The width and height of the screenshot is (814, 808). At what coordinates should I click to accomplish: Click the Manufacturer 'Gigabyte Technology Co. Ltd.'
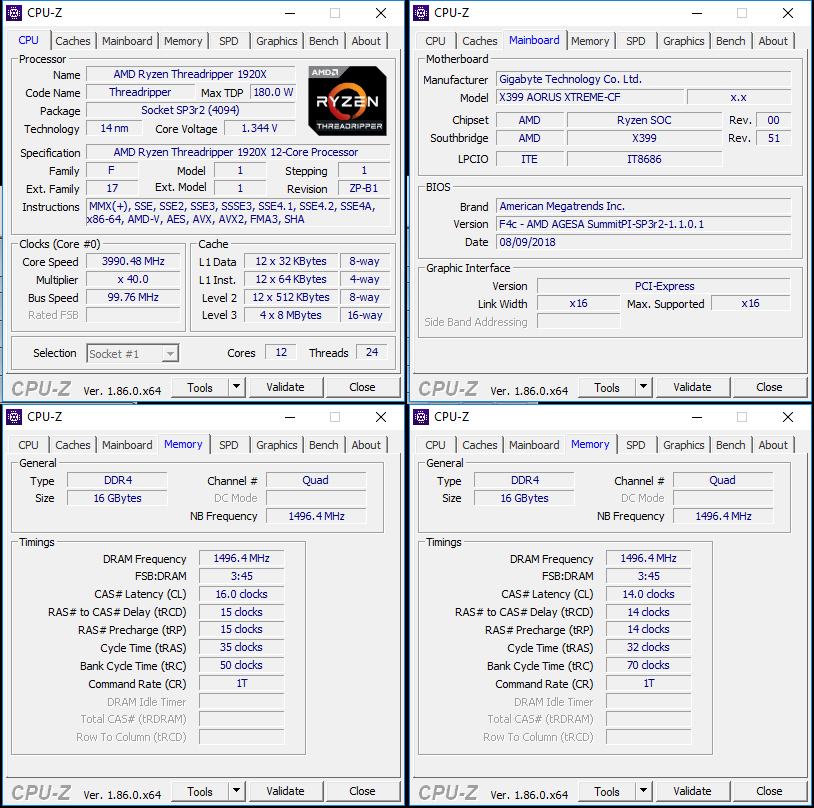pos(644,79)
